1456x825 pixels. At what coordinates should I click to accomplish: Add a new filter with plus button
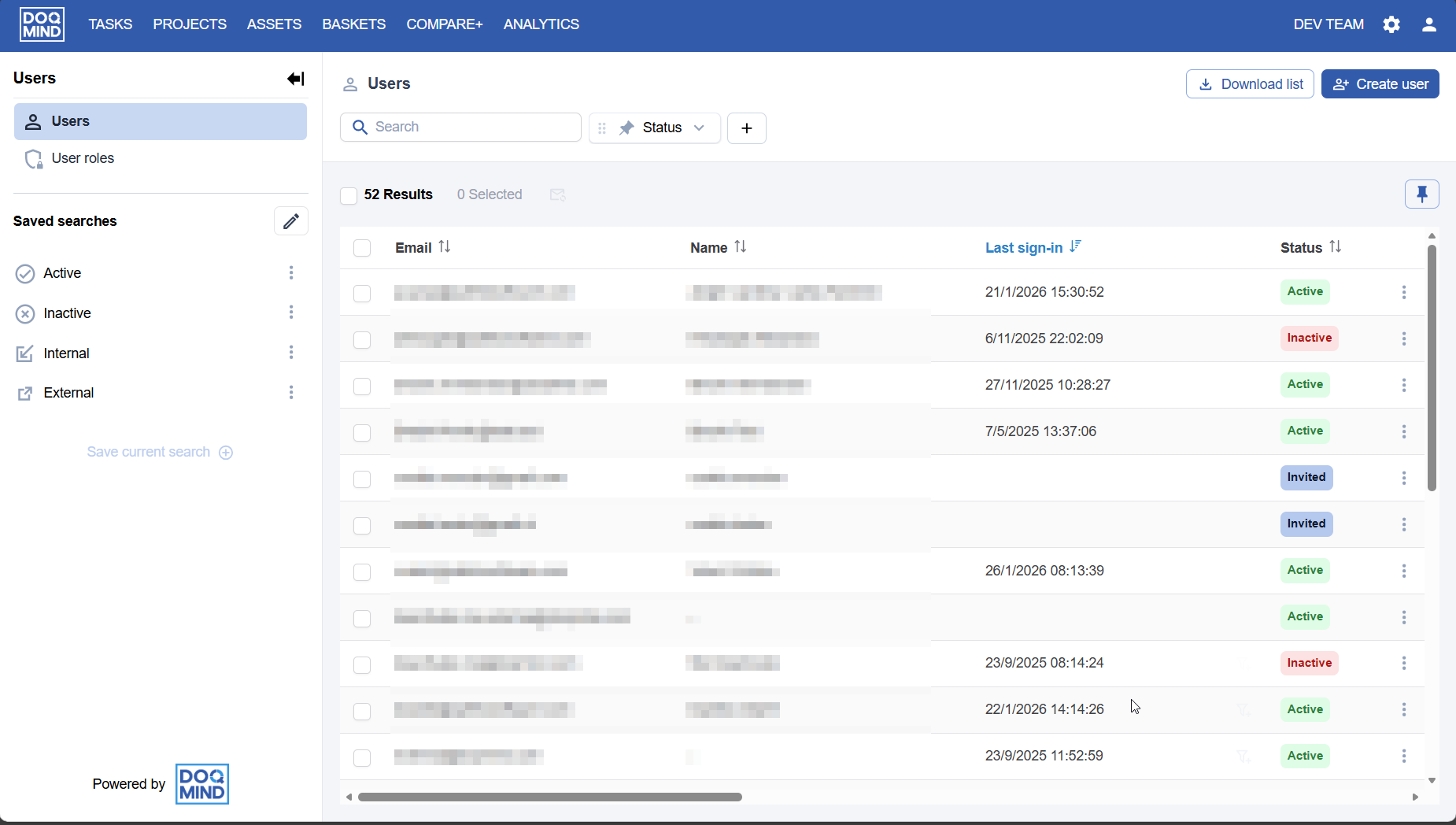tap(746, 128)
